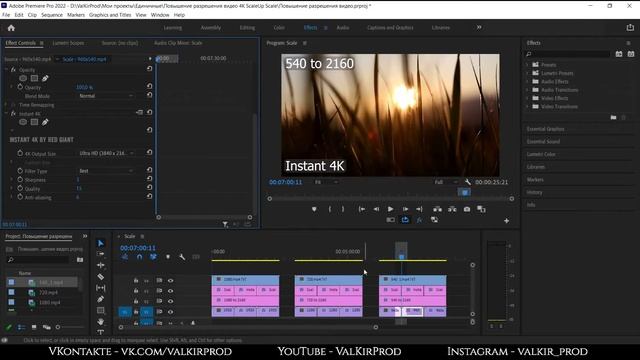Viewport: 640px width, 360px height.
Task: Open Button Editor plus icon
Action: pyautogui.click(x=506, y=221)
